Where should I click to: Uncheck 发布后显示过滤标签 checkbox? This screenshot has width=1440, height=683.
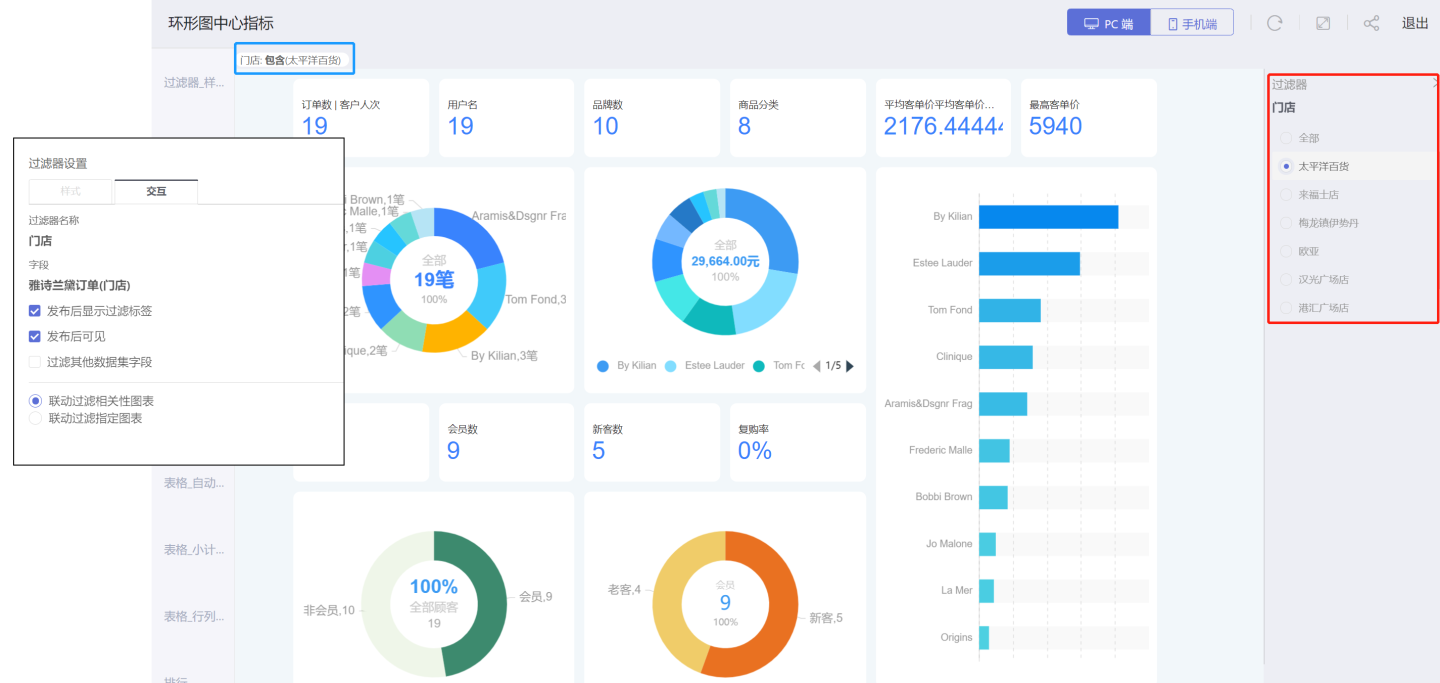point(35,311)
